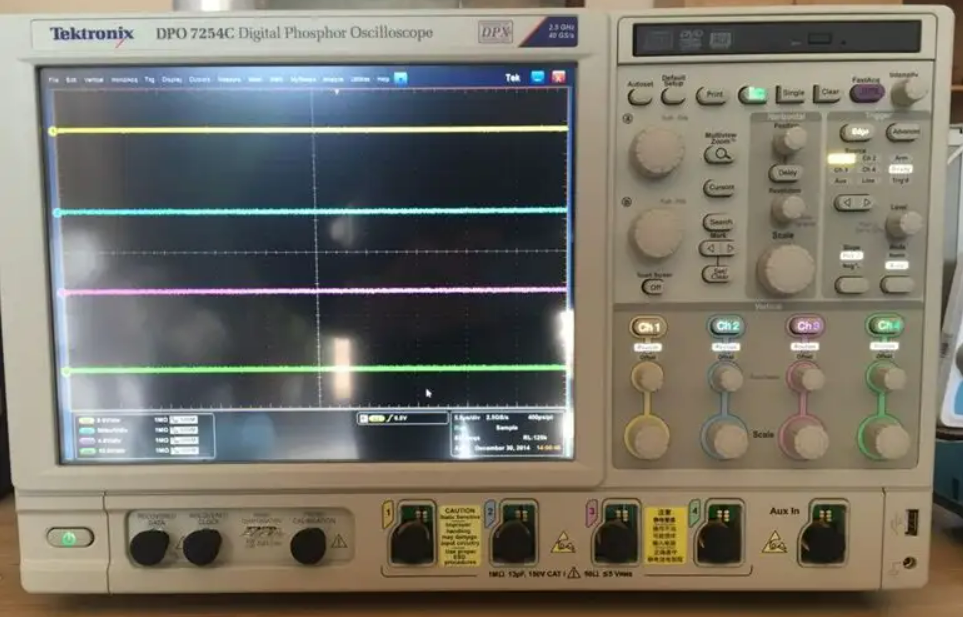Open the File menu on the scope screen
This screenshot has width=963, height=617.
[53, 80]
